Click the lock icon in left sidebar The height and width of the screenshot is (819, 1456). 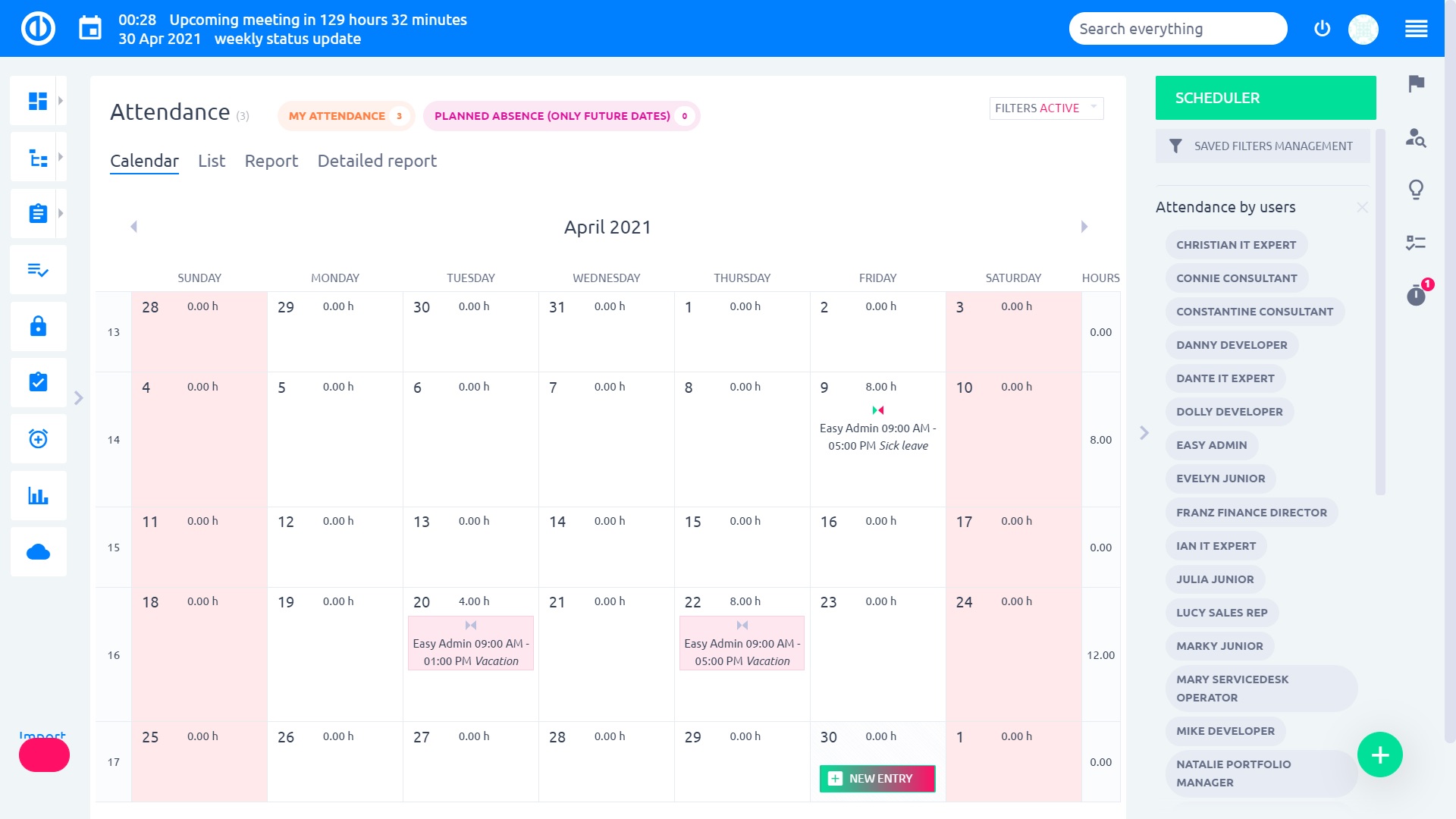coord(38,326)
